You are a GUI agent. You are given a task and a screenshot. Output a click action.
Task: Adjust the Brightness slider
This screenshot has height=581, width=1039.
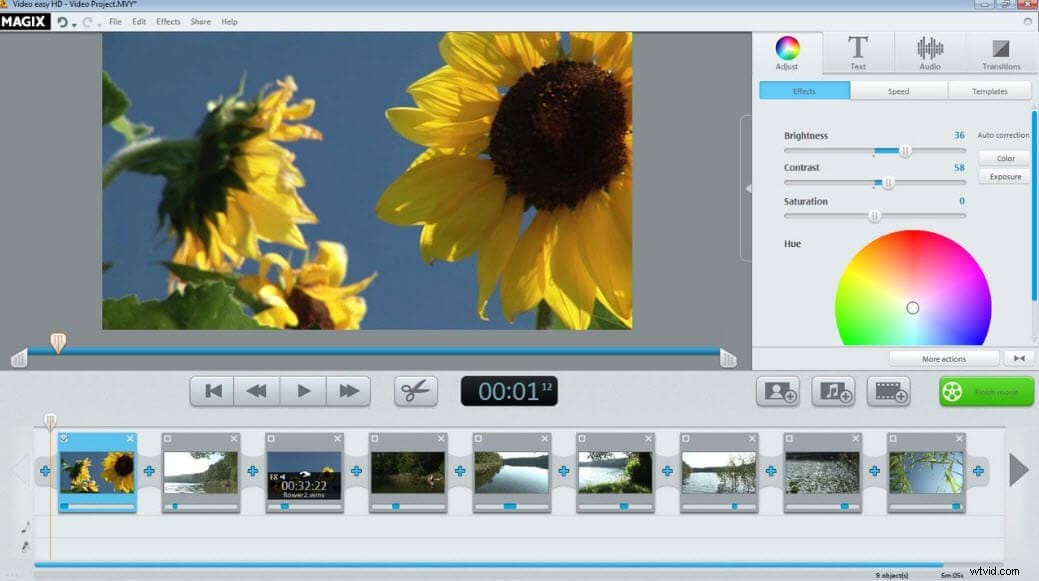point(905,150)
